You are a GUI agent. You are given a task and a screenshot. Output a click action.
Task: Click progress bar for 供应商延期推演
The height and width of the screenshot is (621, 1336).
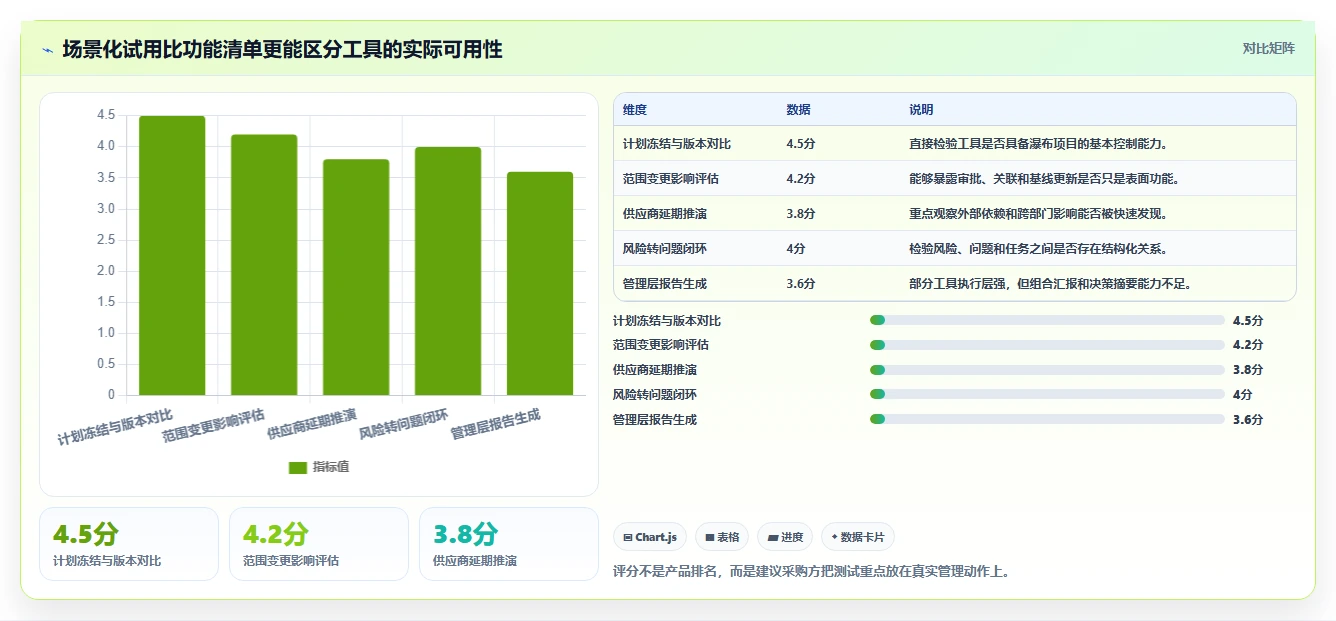point(1047,370)
